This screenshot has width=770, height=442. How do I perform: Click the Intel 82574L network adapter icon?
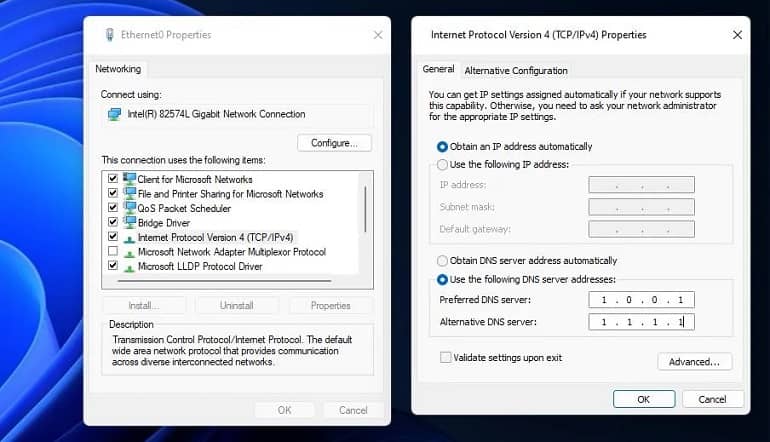[x=114, y=114]
